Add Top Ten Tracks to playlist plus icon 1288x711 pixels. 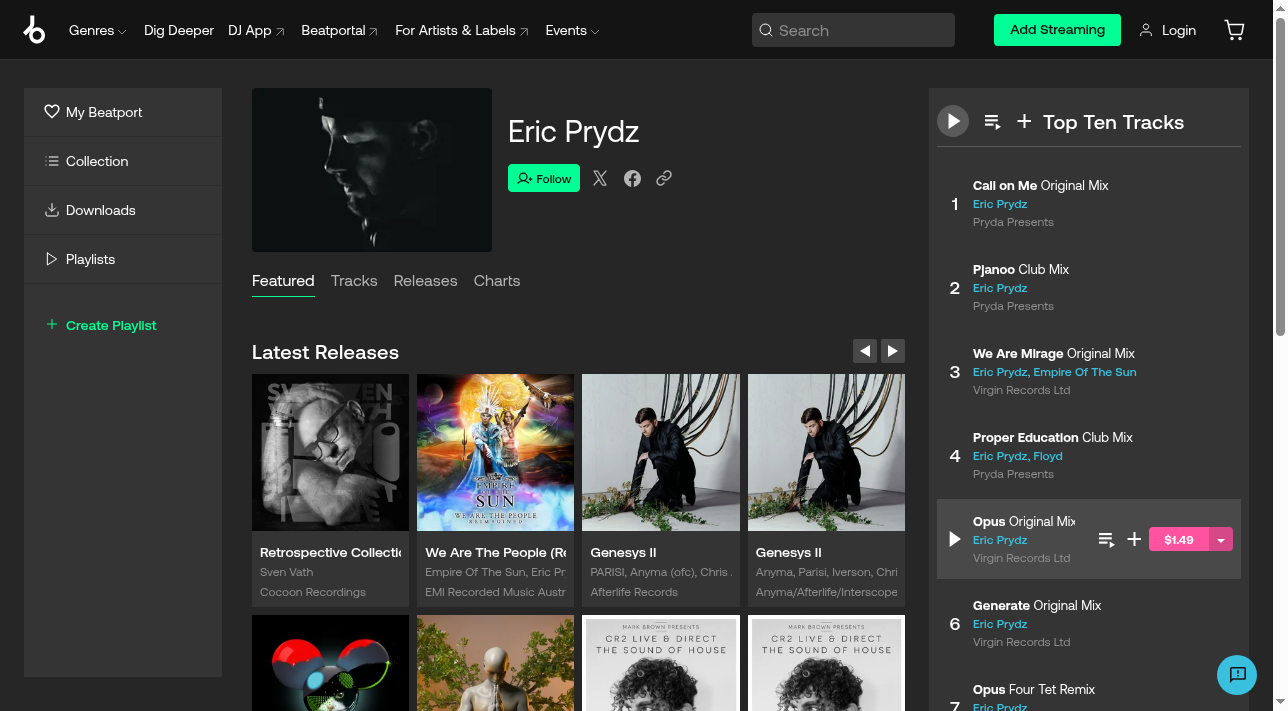1024,122
